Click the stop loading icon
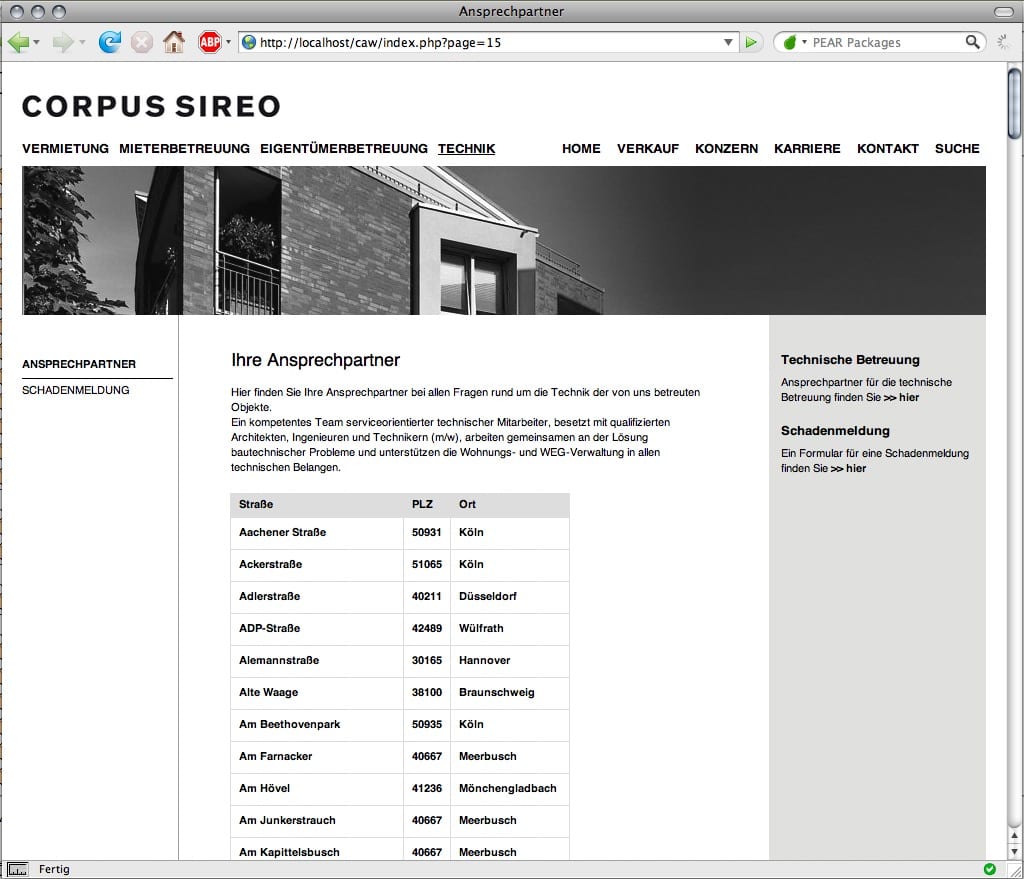 click(142, 42)
